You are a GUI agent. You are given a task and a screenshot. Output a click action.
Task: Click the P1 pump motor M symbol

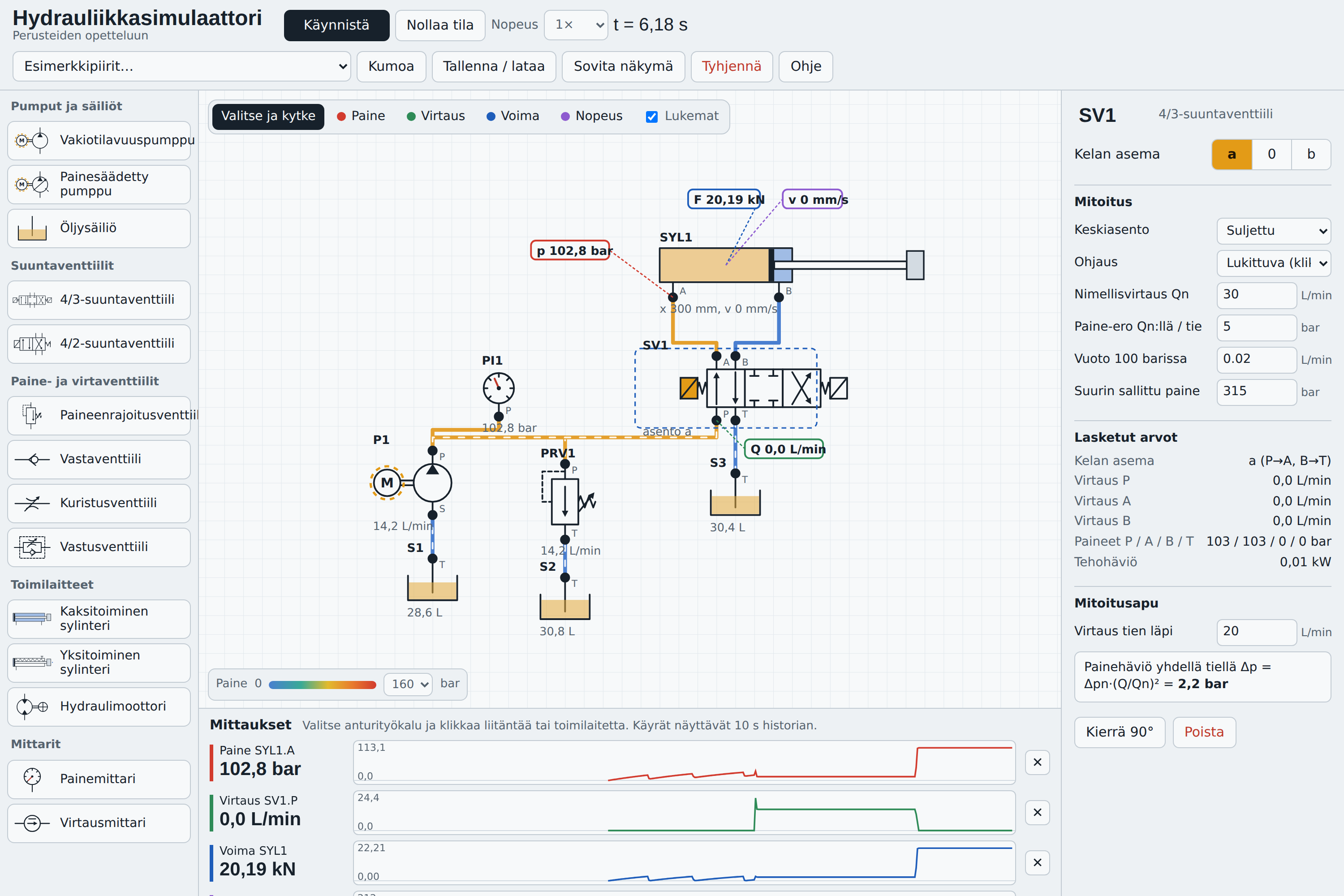pos(387,483)
